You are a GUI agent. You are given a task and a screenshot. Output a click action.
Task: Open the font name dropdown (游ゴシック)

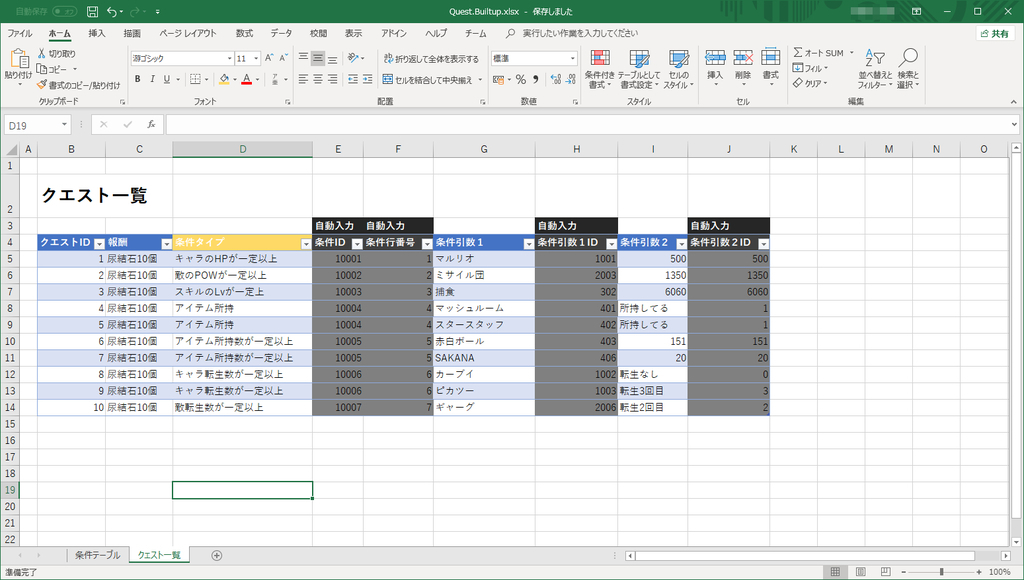point(229,59)
